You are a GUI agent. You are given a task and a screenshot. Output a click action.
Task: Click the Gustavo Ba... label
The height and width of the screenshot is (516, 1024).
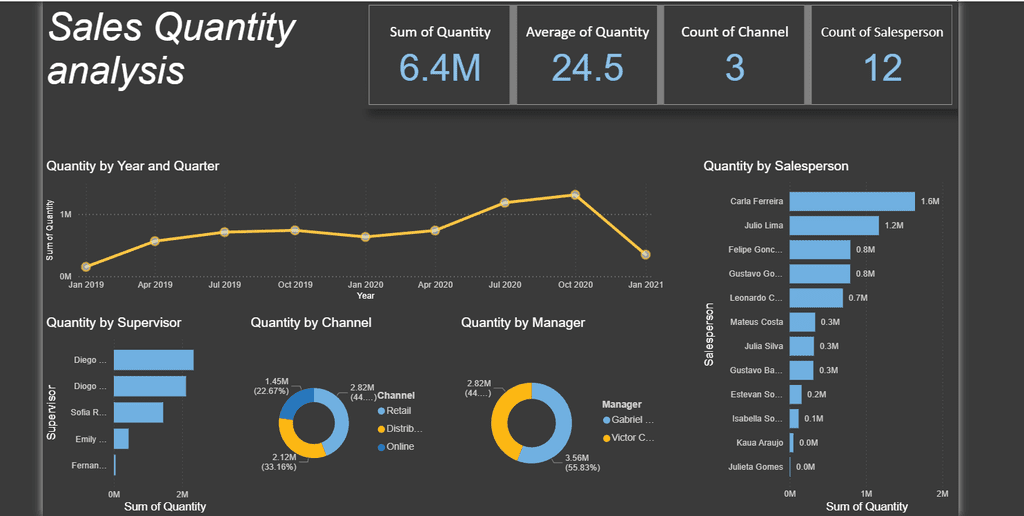[x=756, y=370]
